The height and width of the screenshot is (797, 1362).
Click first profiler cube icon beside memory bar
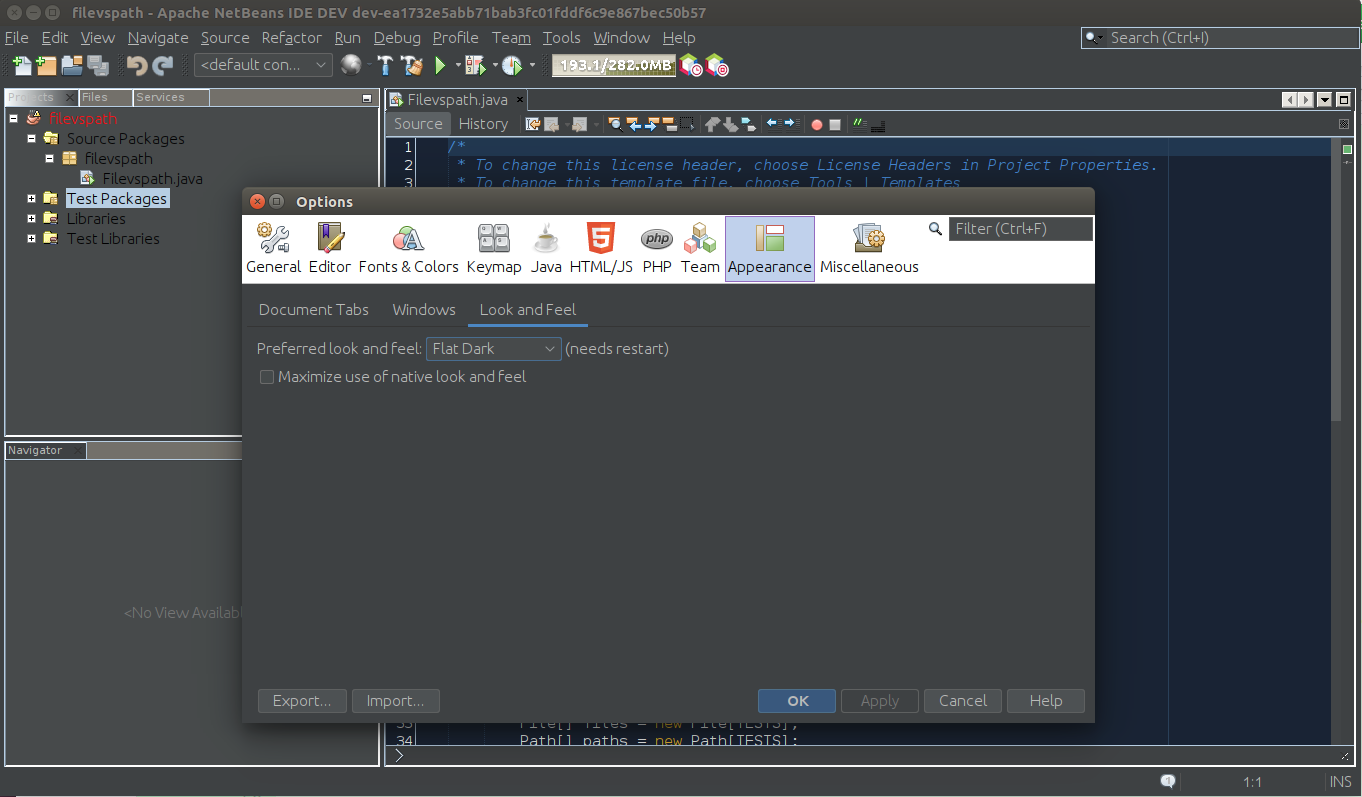click(690, 66)
